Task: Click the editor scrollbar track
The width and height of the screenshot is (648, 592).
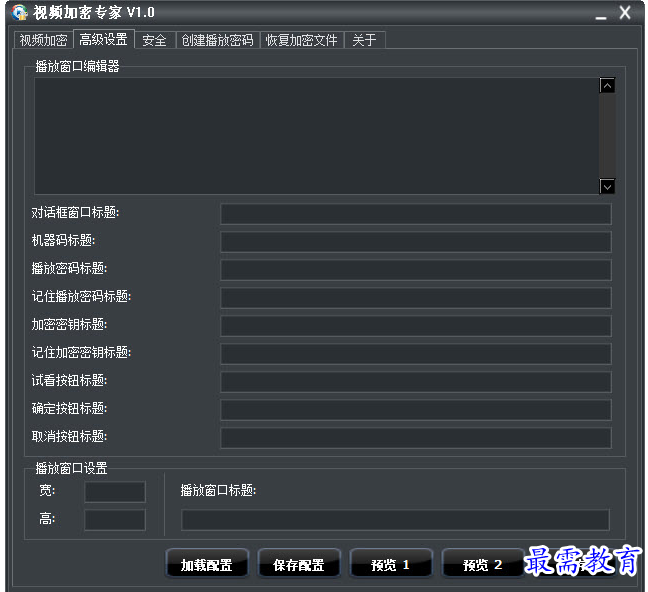Action: (x=607, y=136)
